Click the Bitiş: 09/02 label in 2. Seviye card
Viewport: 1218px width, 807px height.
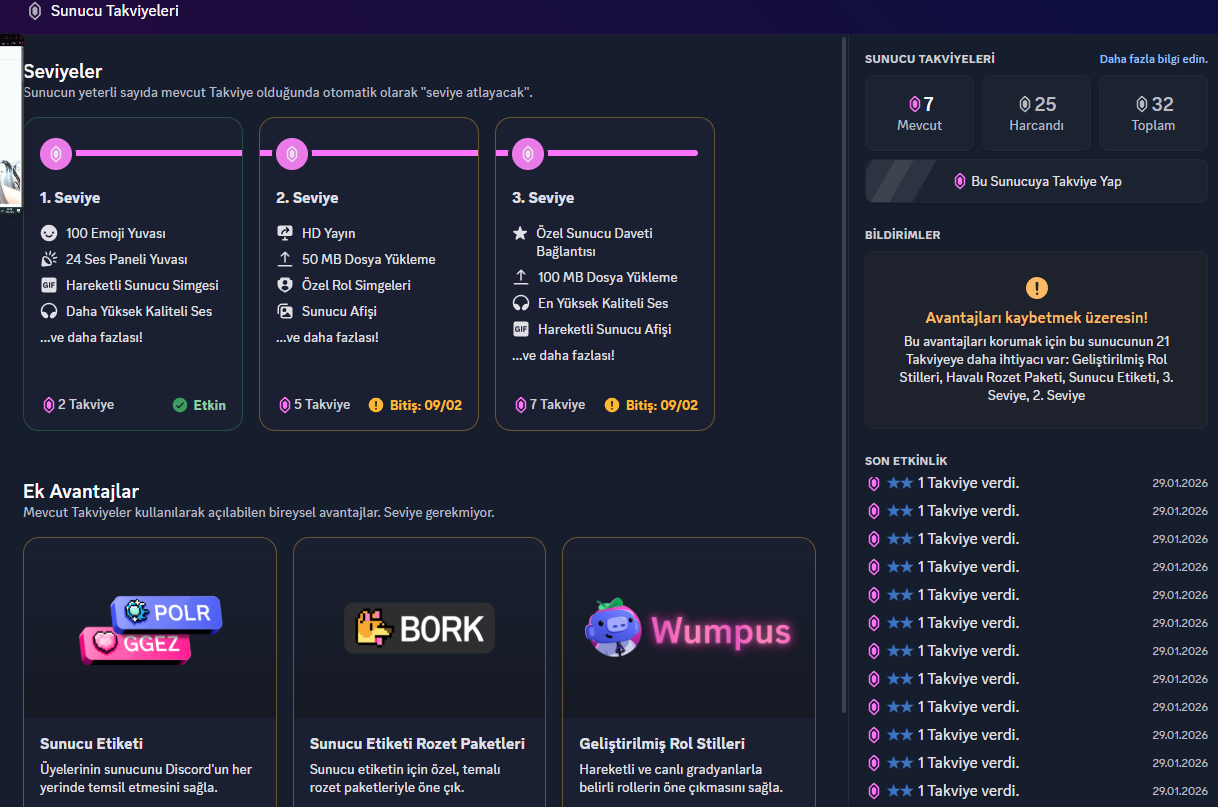[x=426, y=405]
